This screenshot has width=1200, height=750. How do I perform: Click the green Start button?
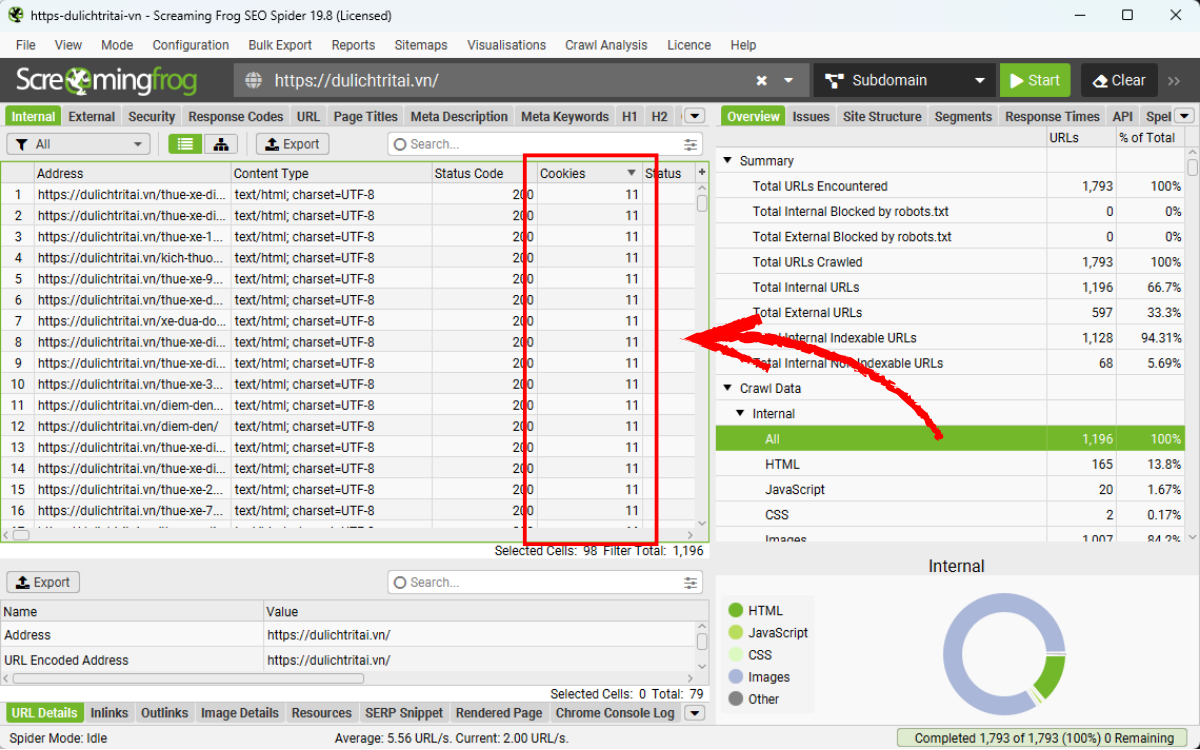pyautogui.click(x=1034, y=79)
